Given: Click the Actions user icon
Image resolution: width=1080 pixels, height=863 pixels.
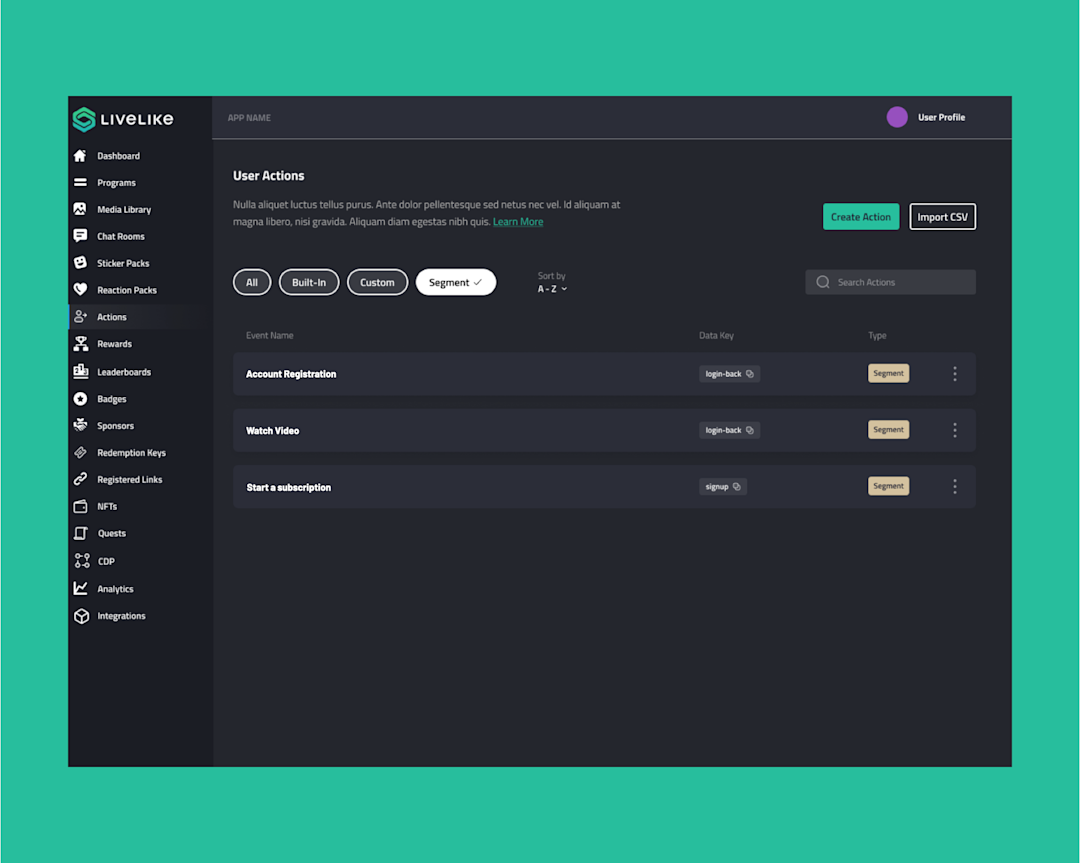Looking at the screenshot, I should coord(81,317).
